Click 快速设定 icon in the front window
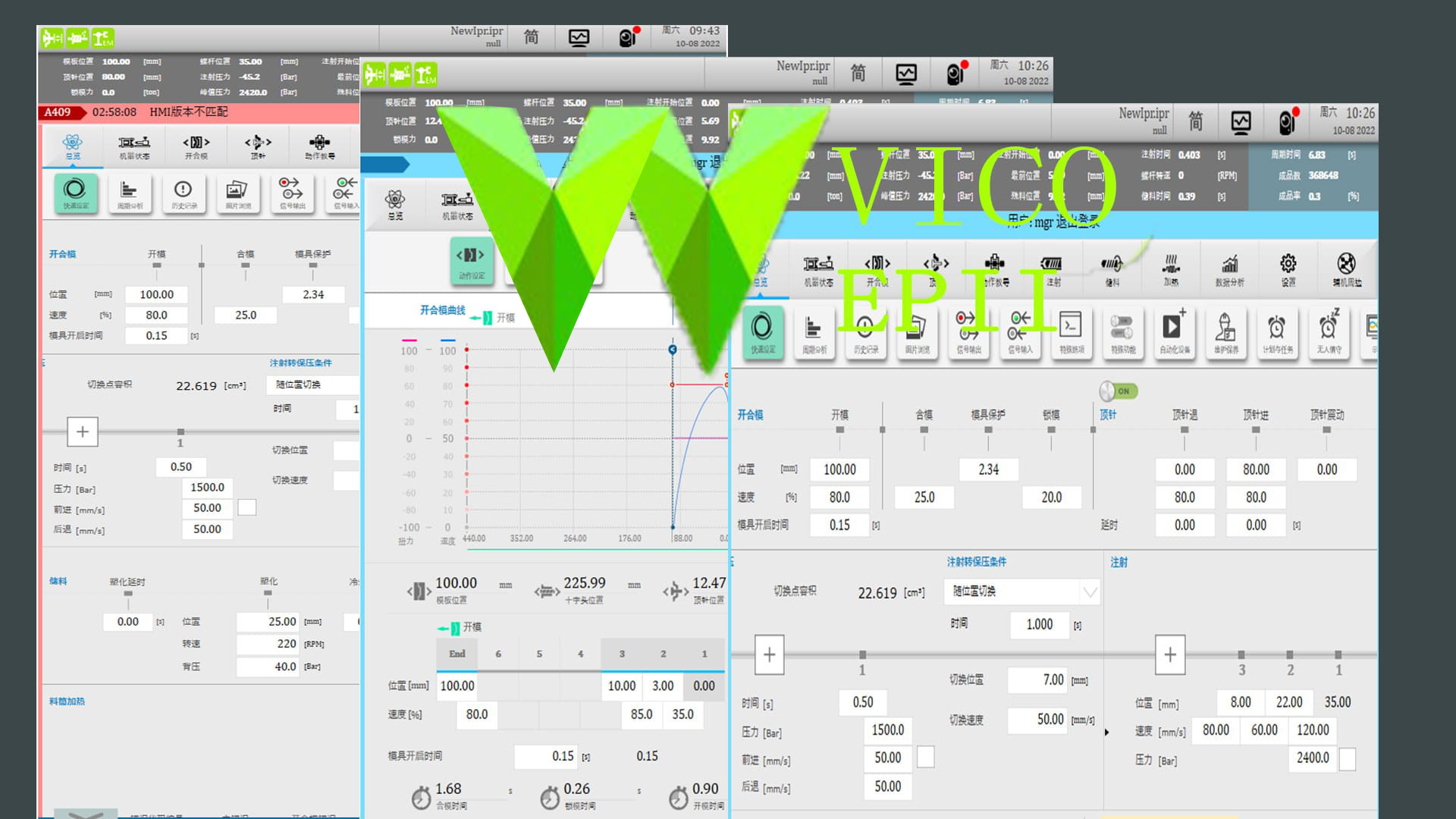This screenshot has width=1456, height=819. pyautogui.click(x=763, y=332)
